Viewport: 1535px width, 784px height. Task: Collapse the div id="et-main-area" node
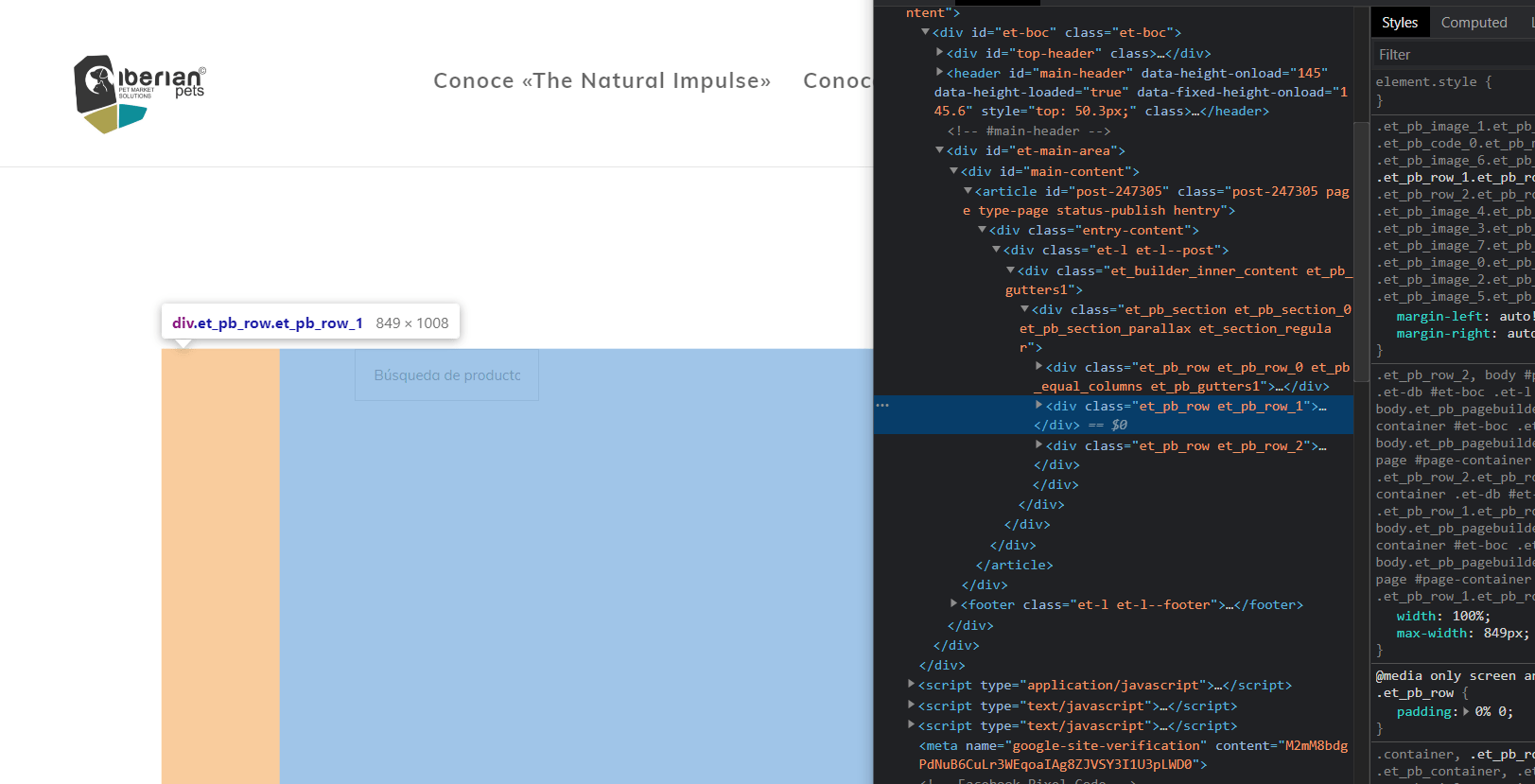click(939, 150)
